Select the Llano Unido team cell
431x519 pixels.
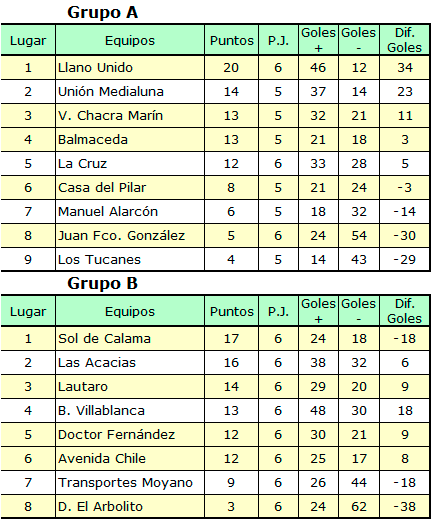(x=130, y=68)
